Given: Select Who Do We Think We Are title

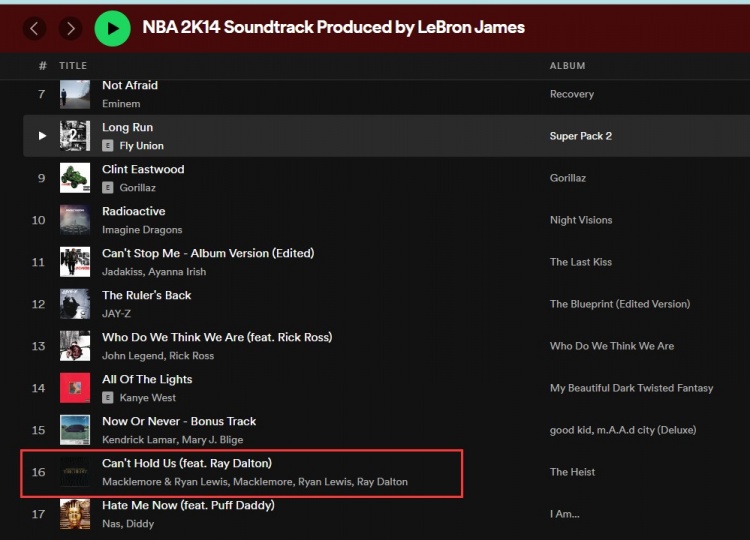Looking at the screenshot, I should [217, 337].
